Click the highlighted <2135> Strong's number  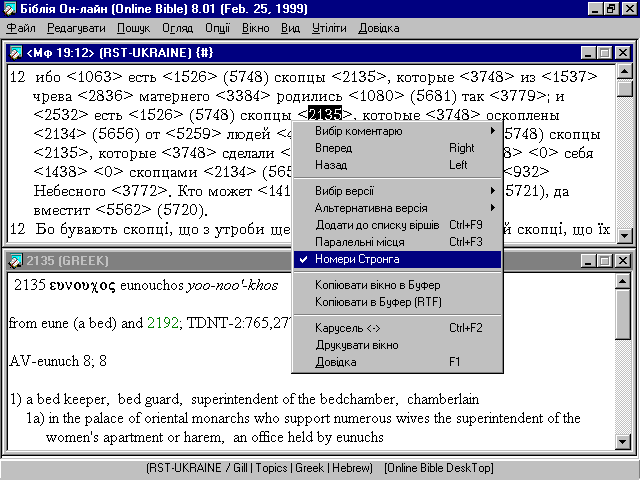[x=326, y=115]
